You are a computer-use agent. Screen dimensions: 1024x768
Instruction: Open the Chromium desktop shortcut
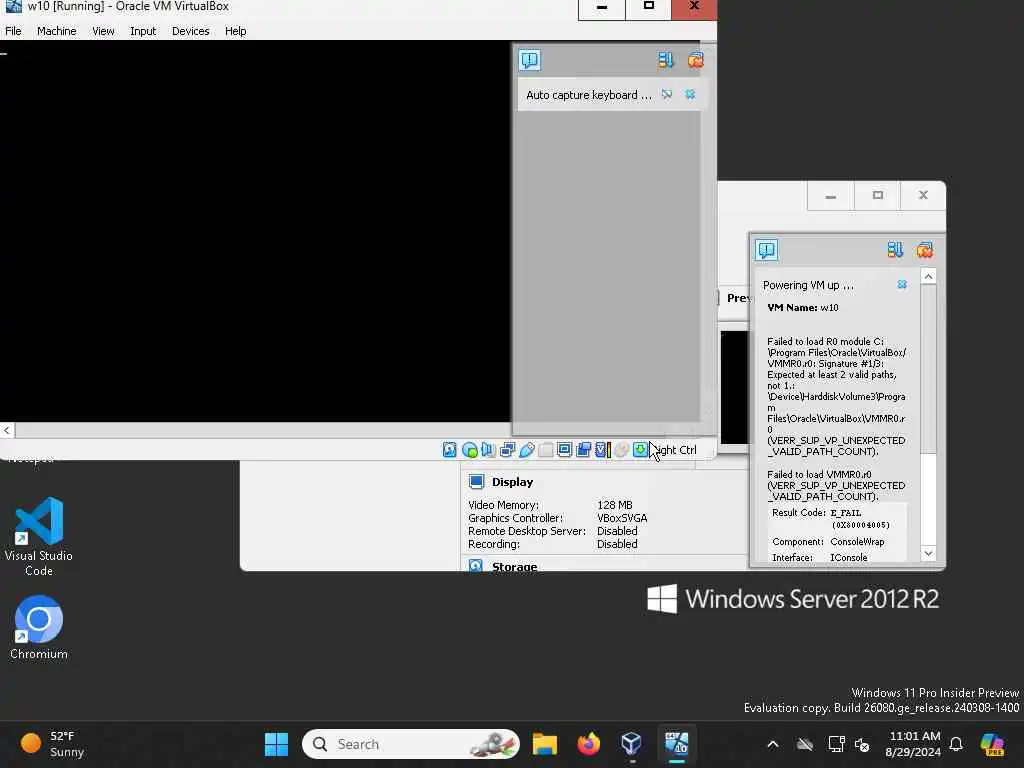(39, 628)
